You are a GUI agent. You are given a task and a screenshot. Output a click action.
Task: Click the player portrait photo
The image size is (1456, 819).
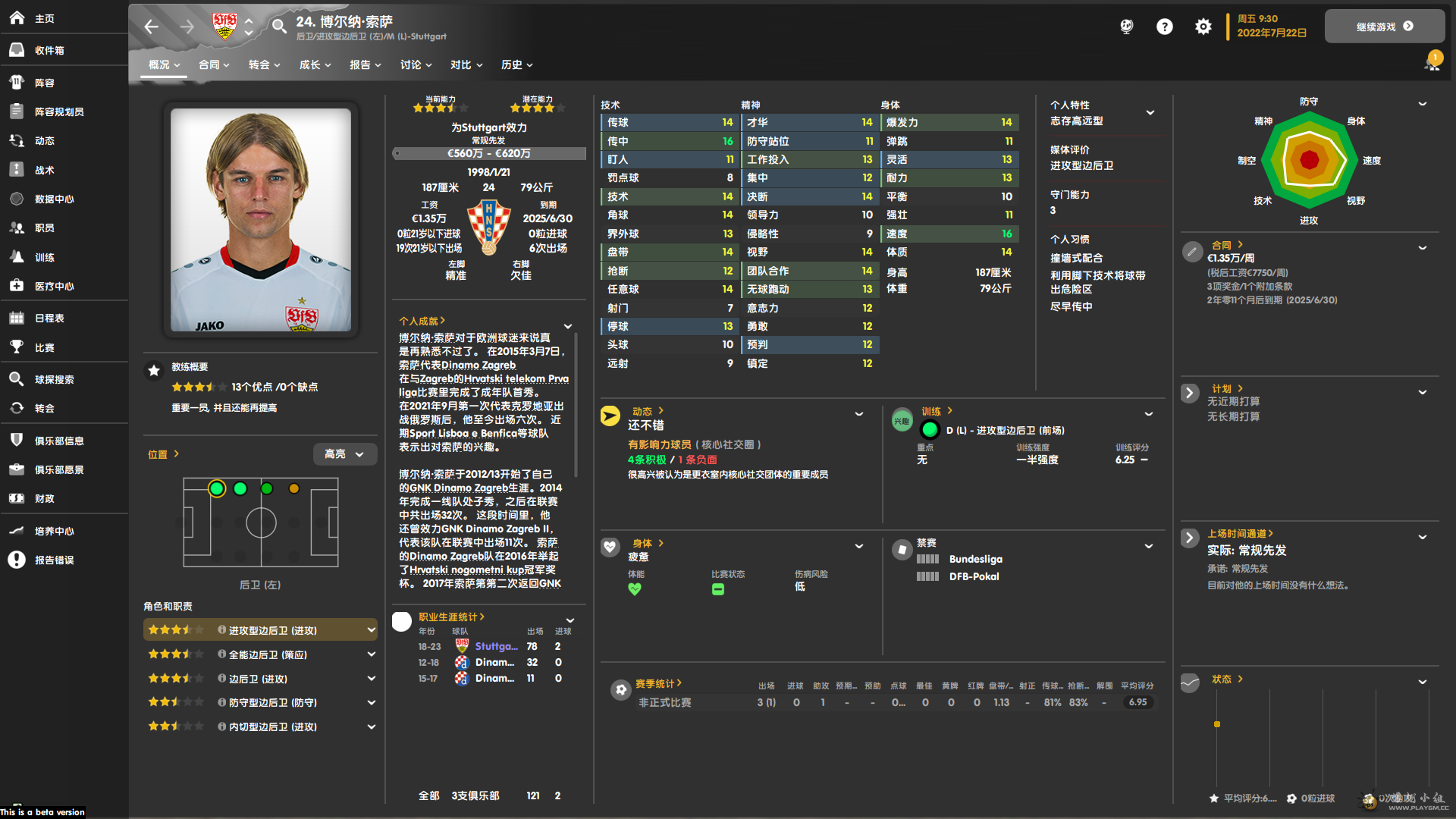coord(261,220)
